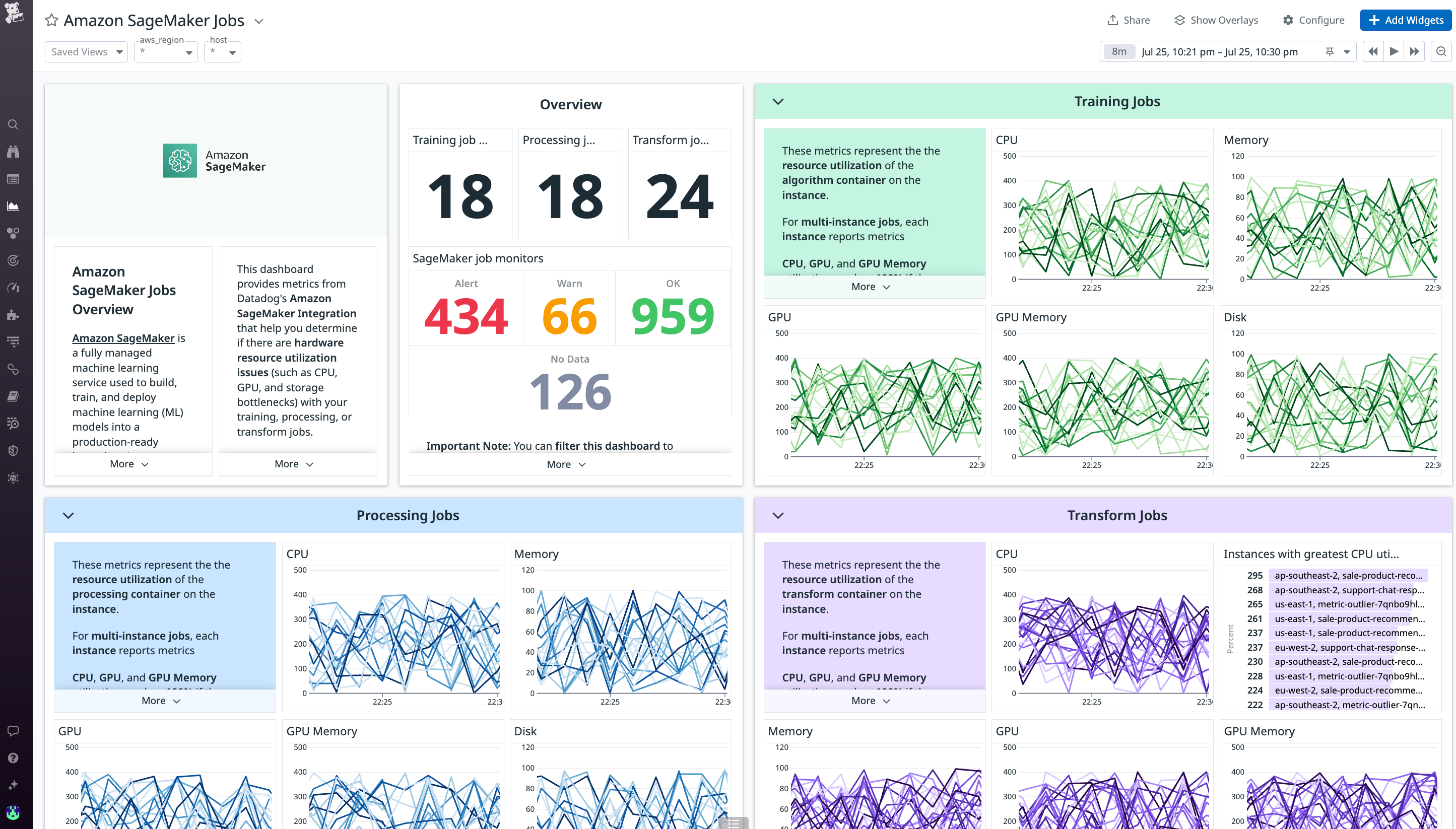Select the Notebooks book icon
This screenshot has width=1456, height=829.
[x=13, y=397]
